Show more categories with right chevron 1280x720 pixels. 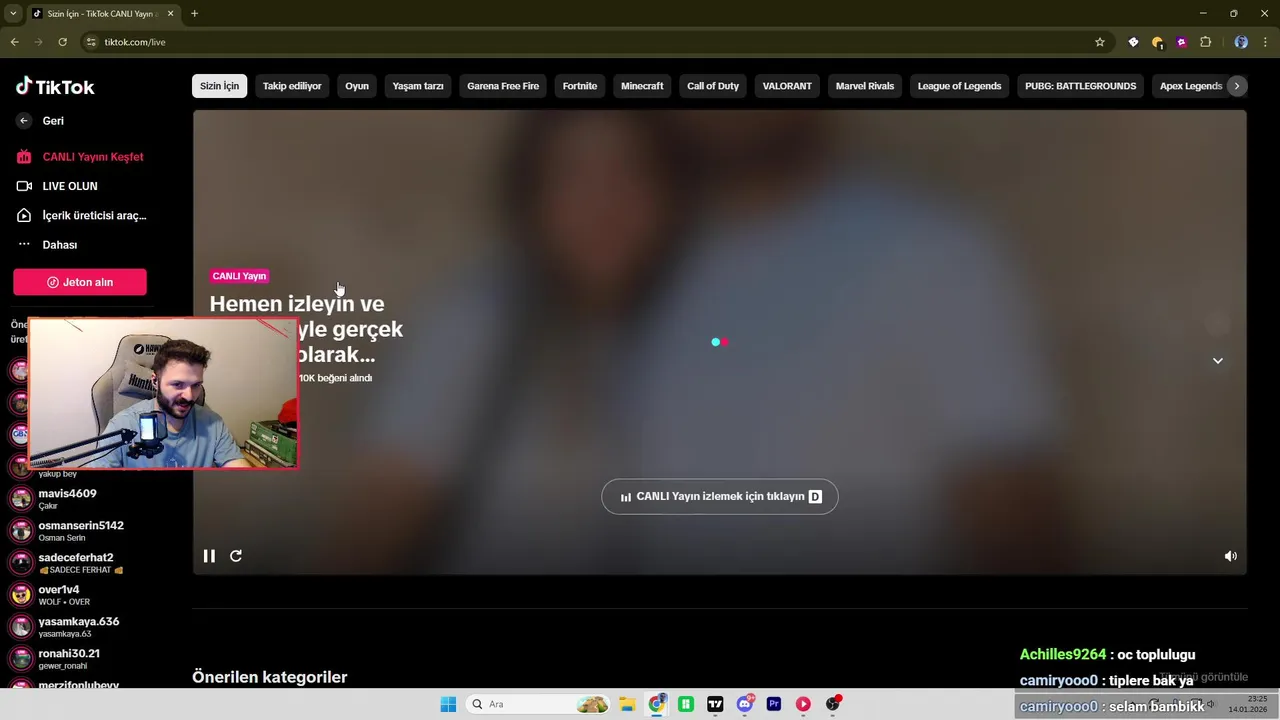tap(1237, 86)
